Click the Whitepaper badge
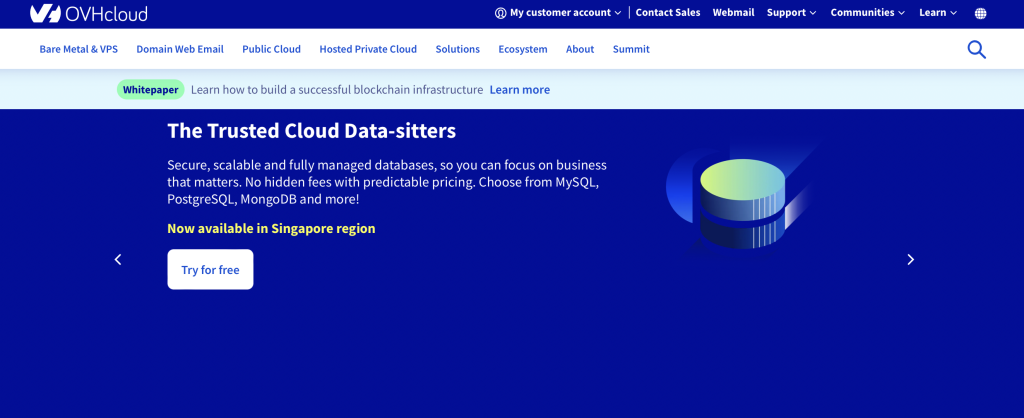This screenshot has width=1024, height=418. (x=151, y=89)
